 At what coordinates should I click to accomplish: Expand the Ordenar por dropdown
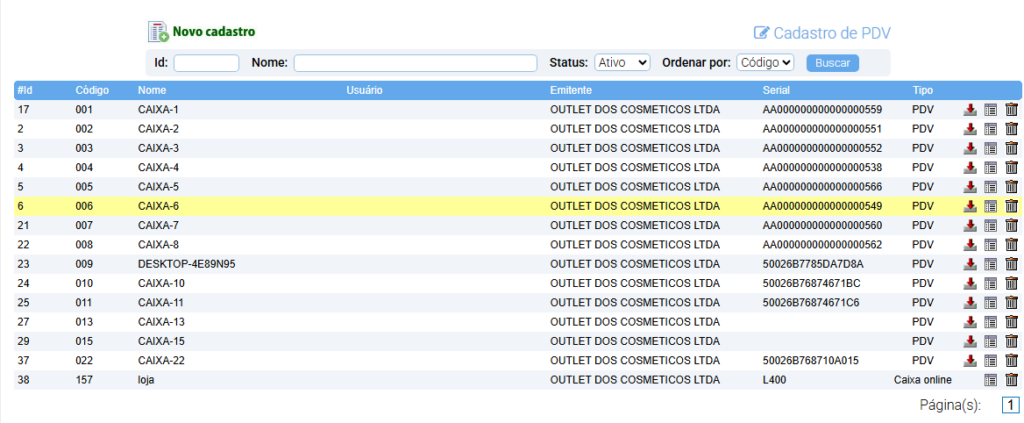click(x=765, y=63)
